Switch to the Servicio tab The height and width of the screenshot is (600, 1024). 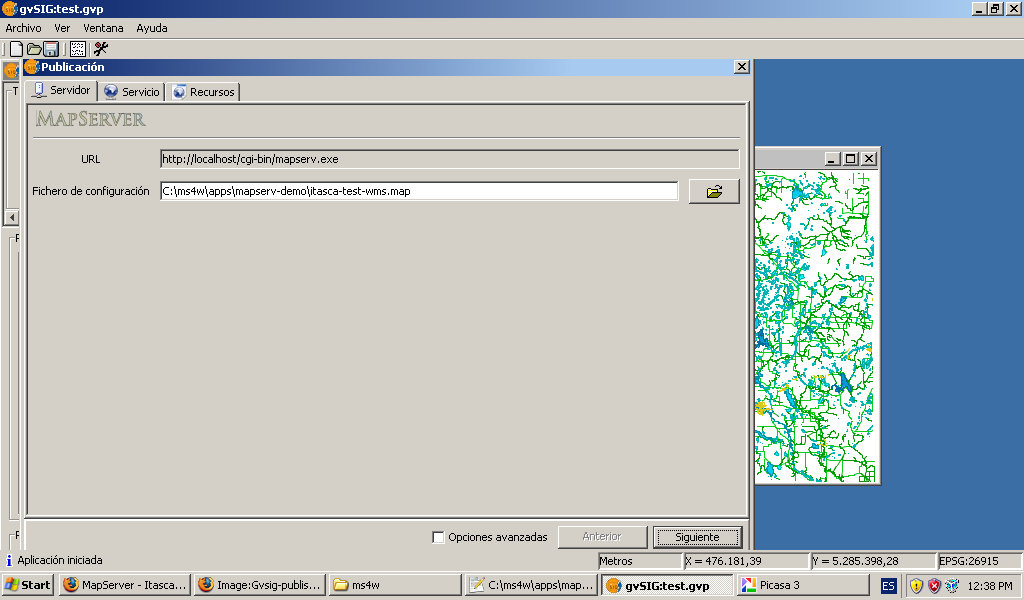[x=132, y=92]
